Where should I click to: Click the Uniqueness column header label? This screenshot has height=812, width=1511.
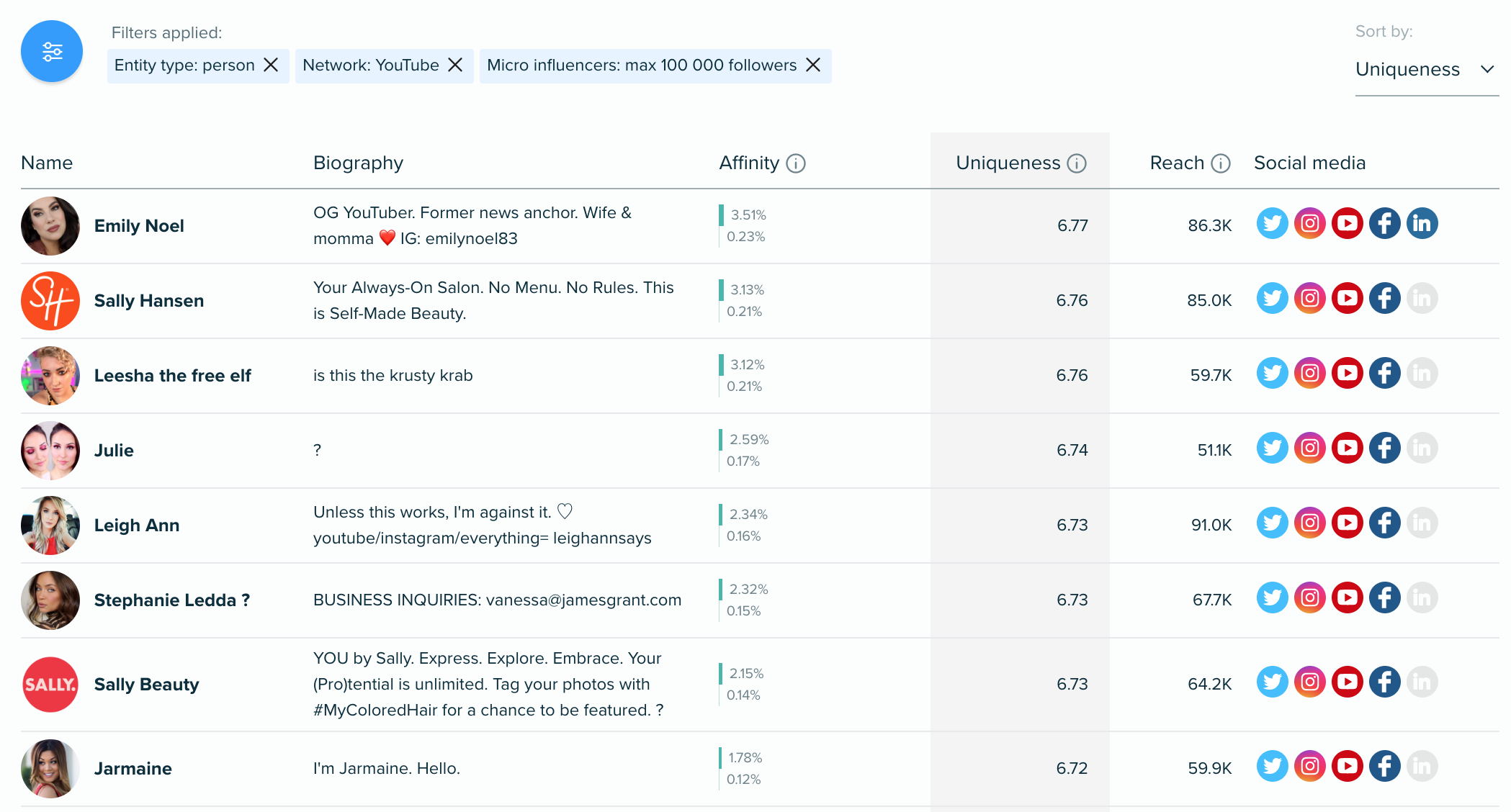tap(1008, 163)
